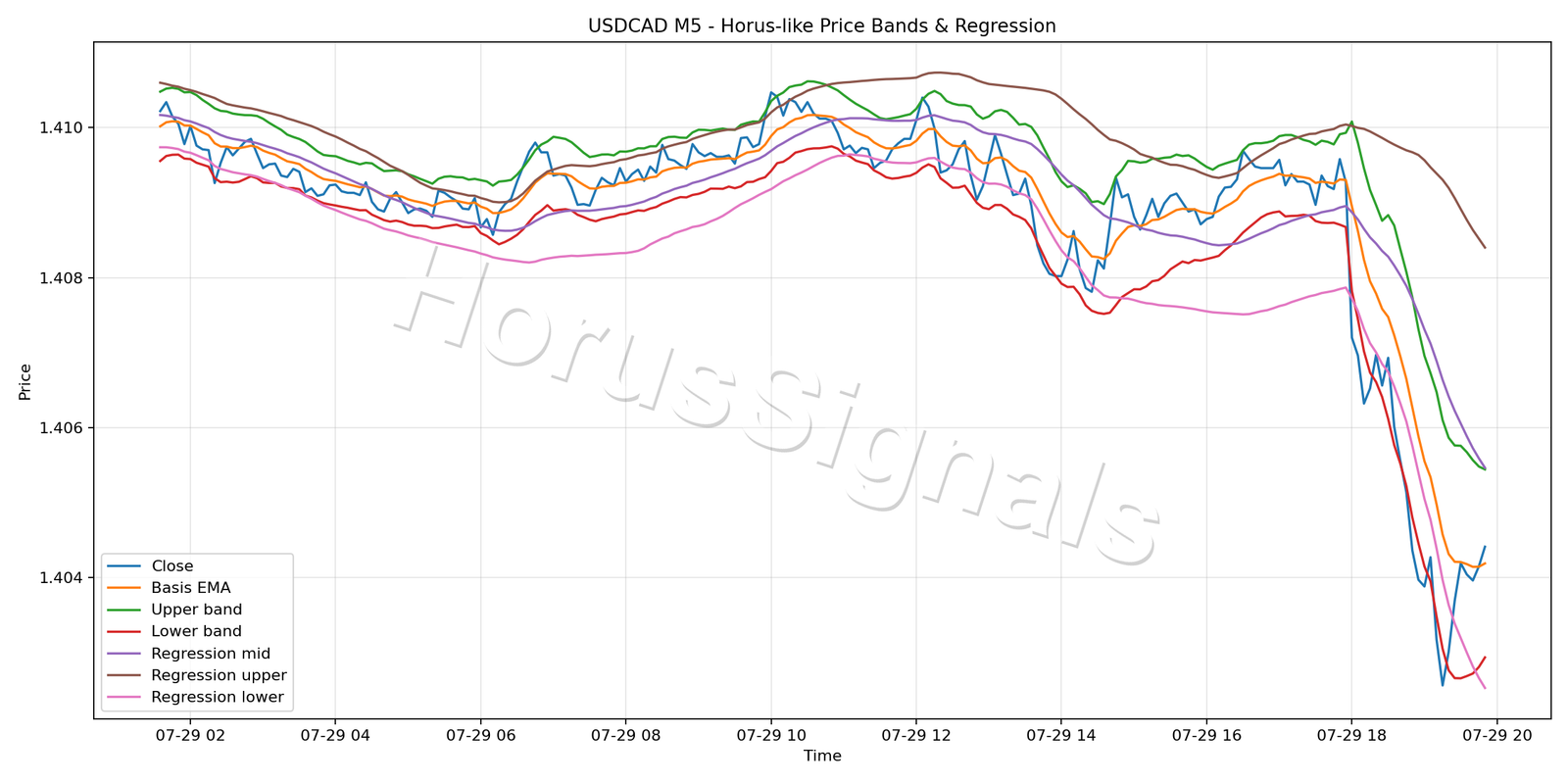
Task: Click the green Upper band line swatch in legend
Action: (123, 610)
